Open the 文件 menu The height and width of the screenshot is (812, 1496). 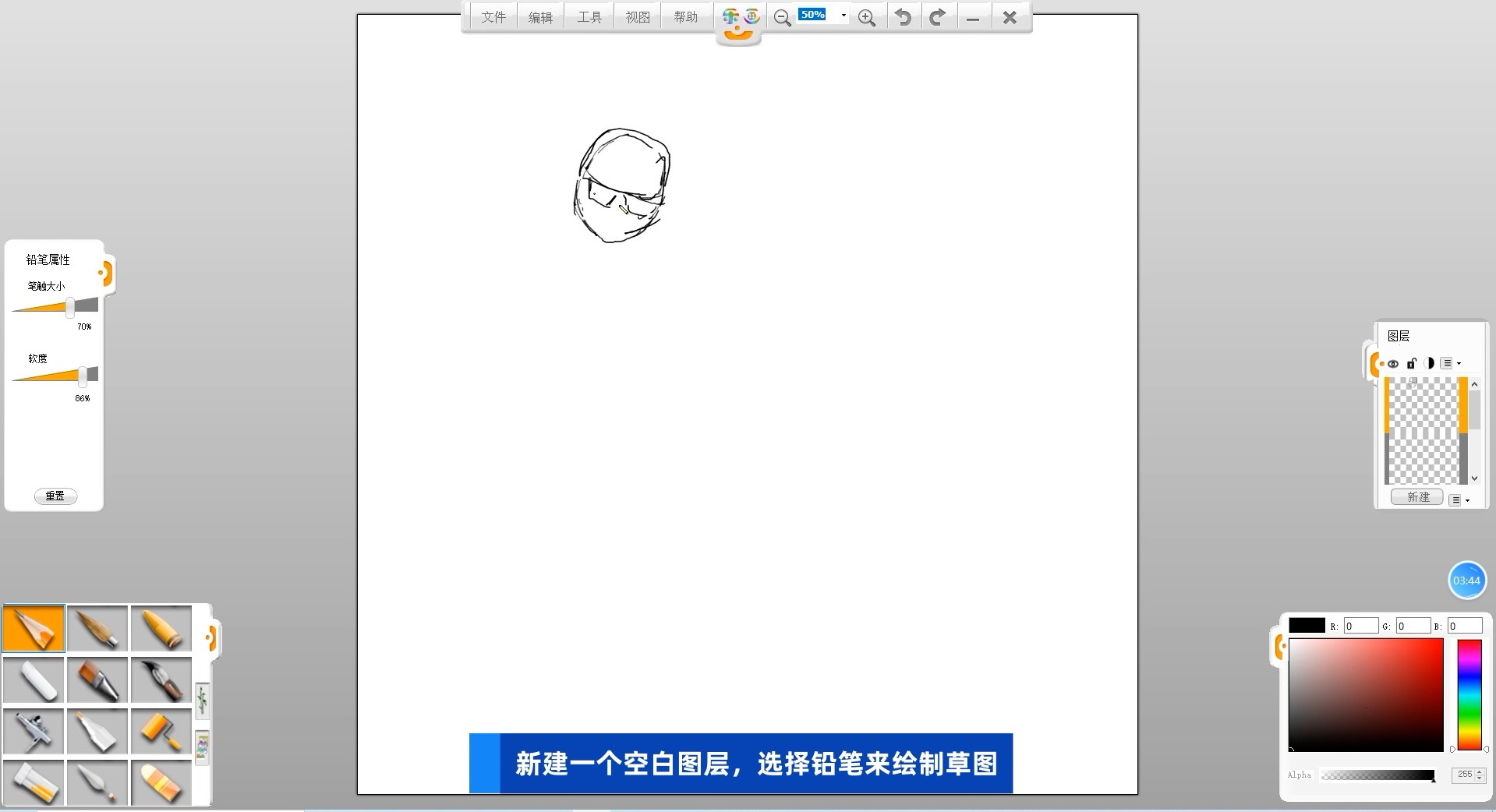[493, 17]
